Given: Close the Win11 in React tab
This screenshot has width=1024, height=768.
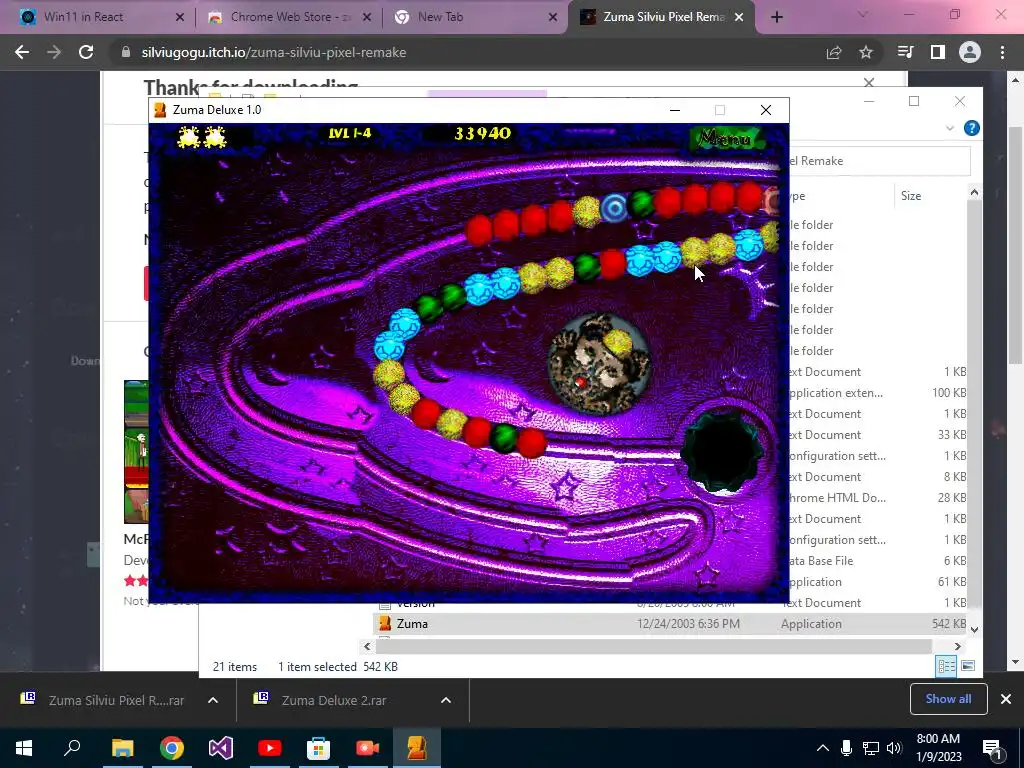Looking at the screenshot, I should click(x=180, y=18).
